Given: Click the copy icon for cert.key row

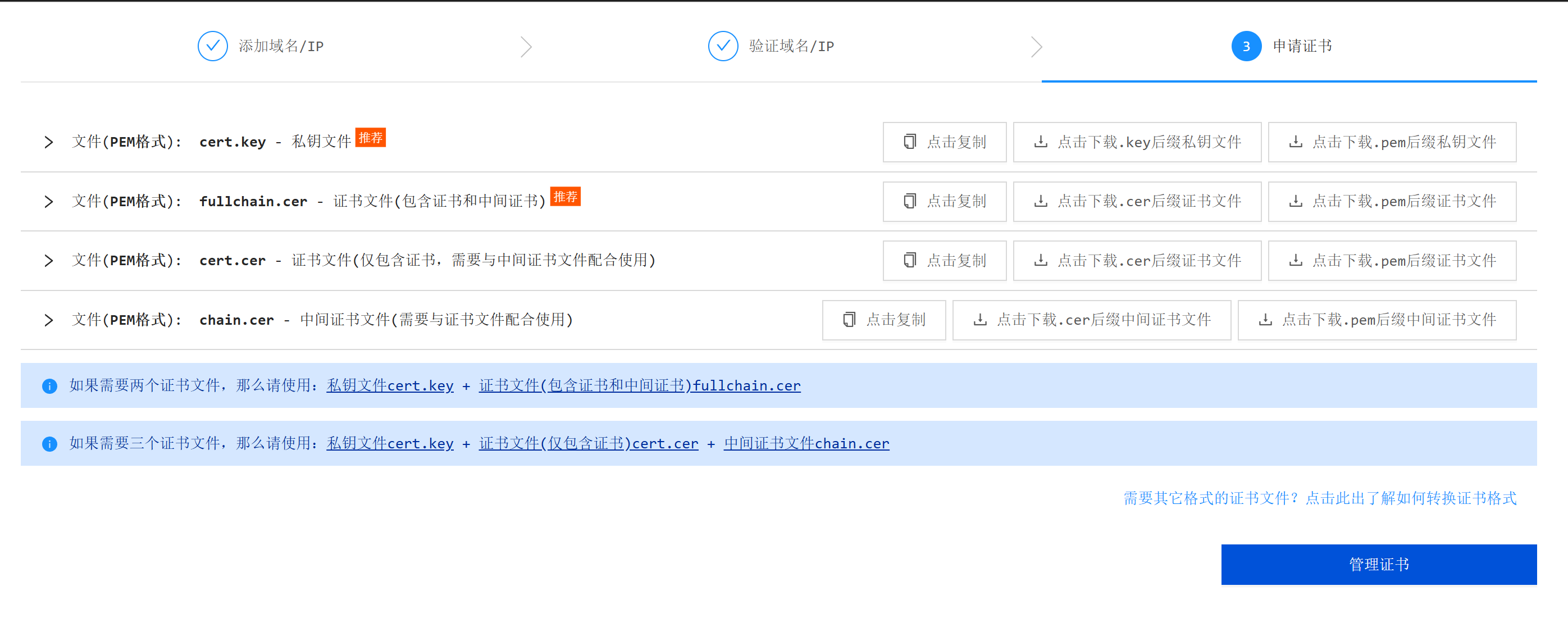Looking at the screenshot, I should point(909,142).
